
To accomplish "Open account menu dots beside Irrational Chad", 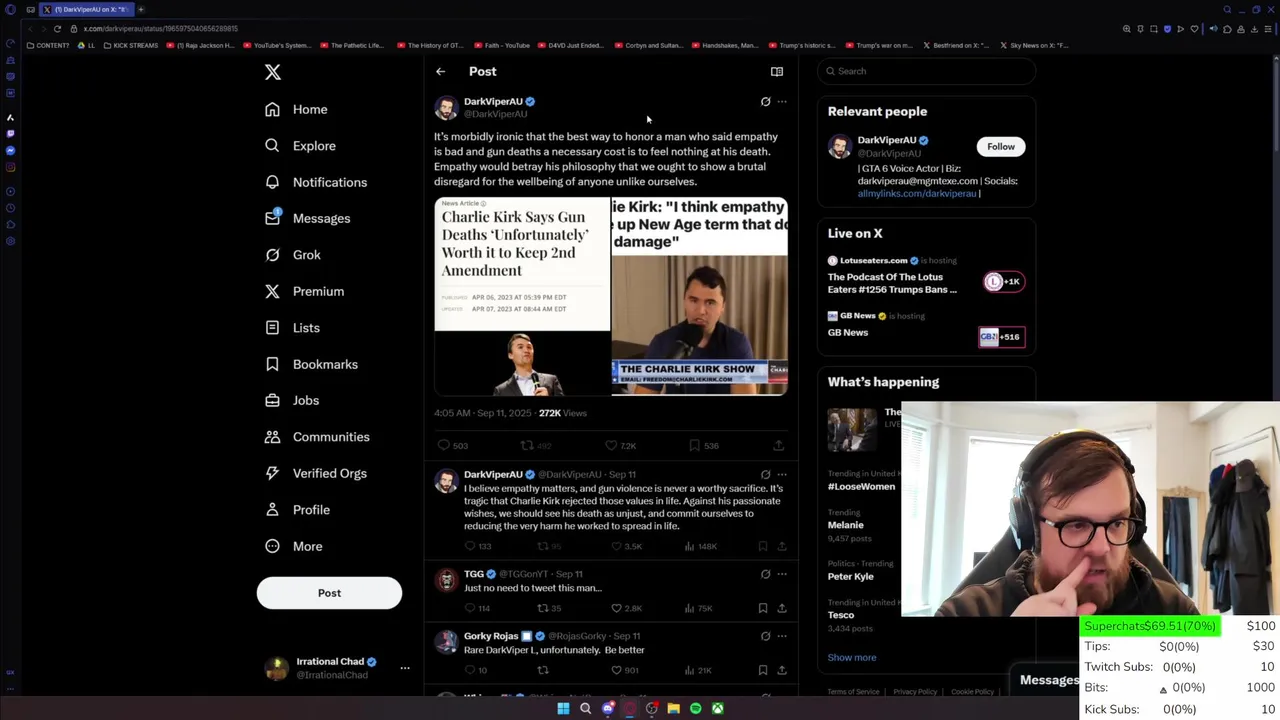I will [405, 668].
